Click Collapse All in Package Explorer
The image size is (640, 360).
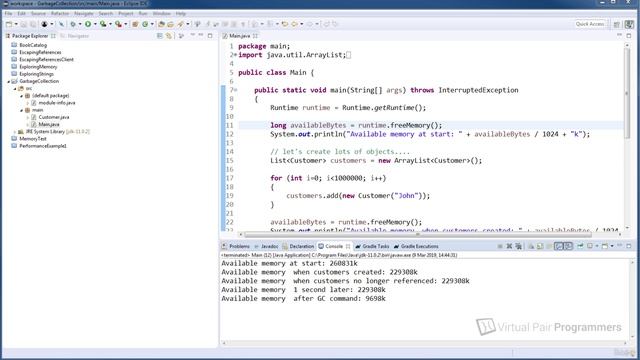tap(160, 36)
